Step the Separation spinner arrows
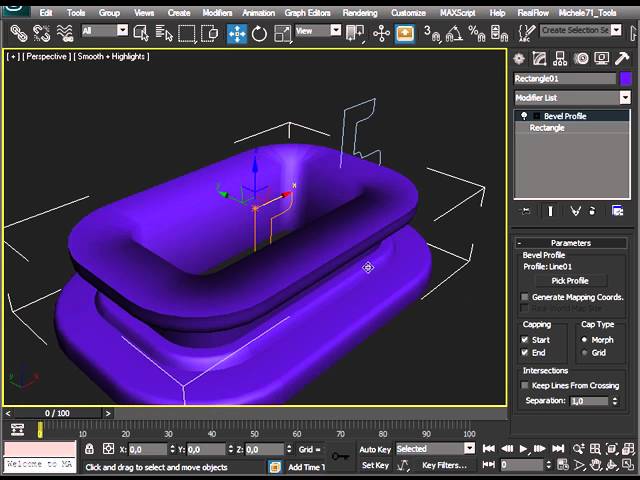 [x=615, y=401]
